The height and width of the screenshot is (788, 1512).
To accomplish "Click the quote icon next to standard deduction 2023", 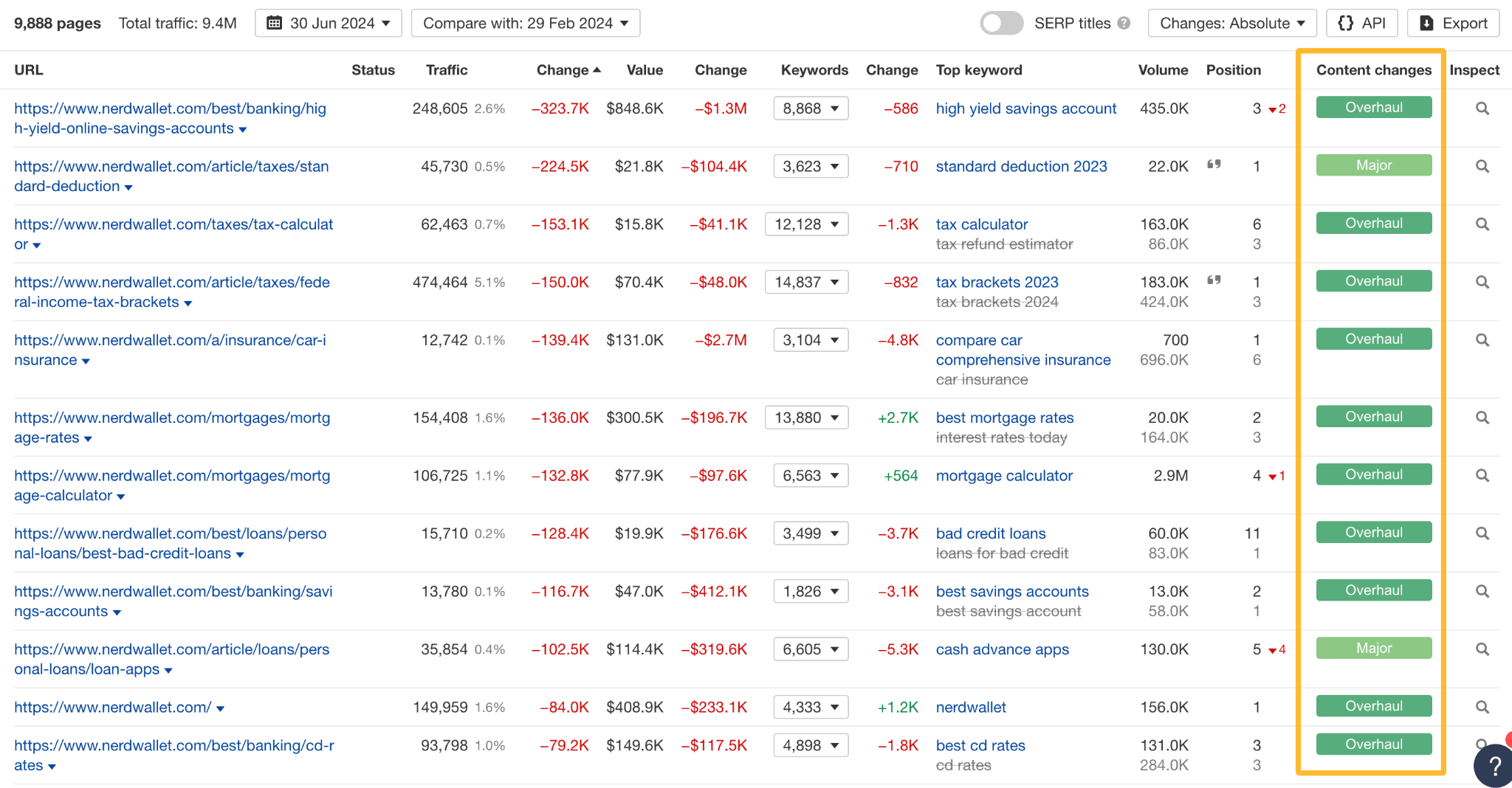I will coord(1214,165).
